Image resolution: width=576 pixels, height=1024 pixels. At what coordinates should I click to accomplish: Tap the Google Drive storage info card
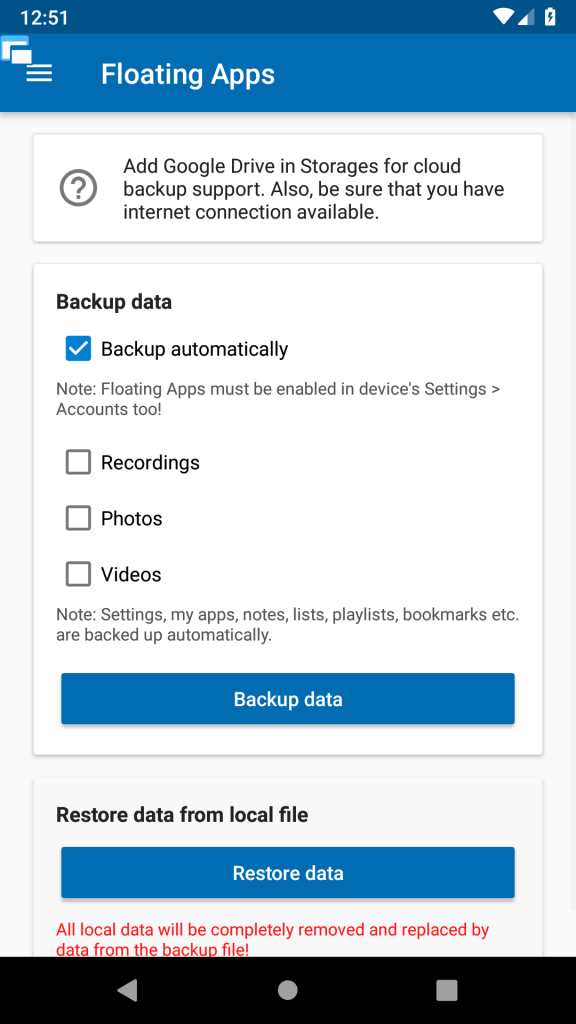click(x=288, y=188)
